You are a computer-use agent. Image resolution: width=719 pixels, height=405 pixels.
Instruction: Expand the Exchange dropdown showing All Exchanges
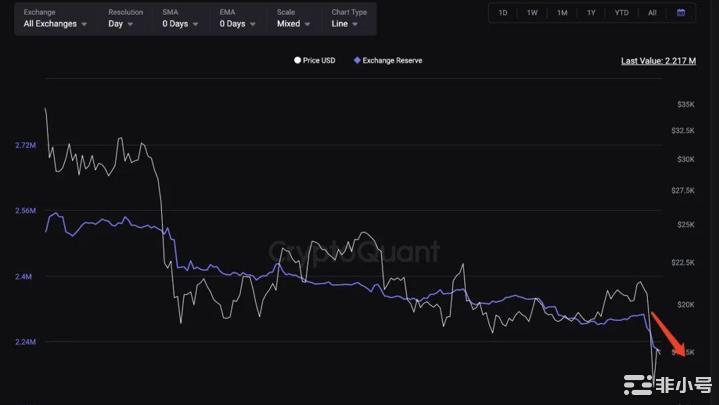pos(55,23)
